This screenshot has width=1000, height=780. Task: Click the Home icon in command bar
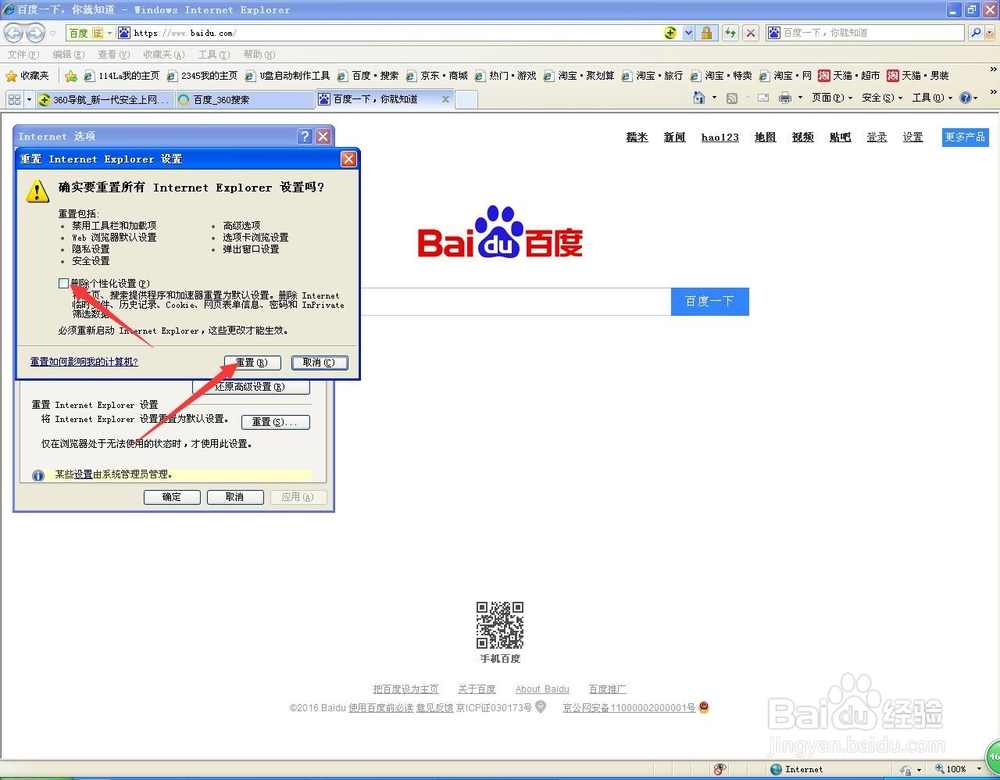pos(700,98)
